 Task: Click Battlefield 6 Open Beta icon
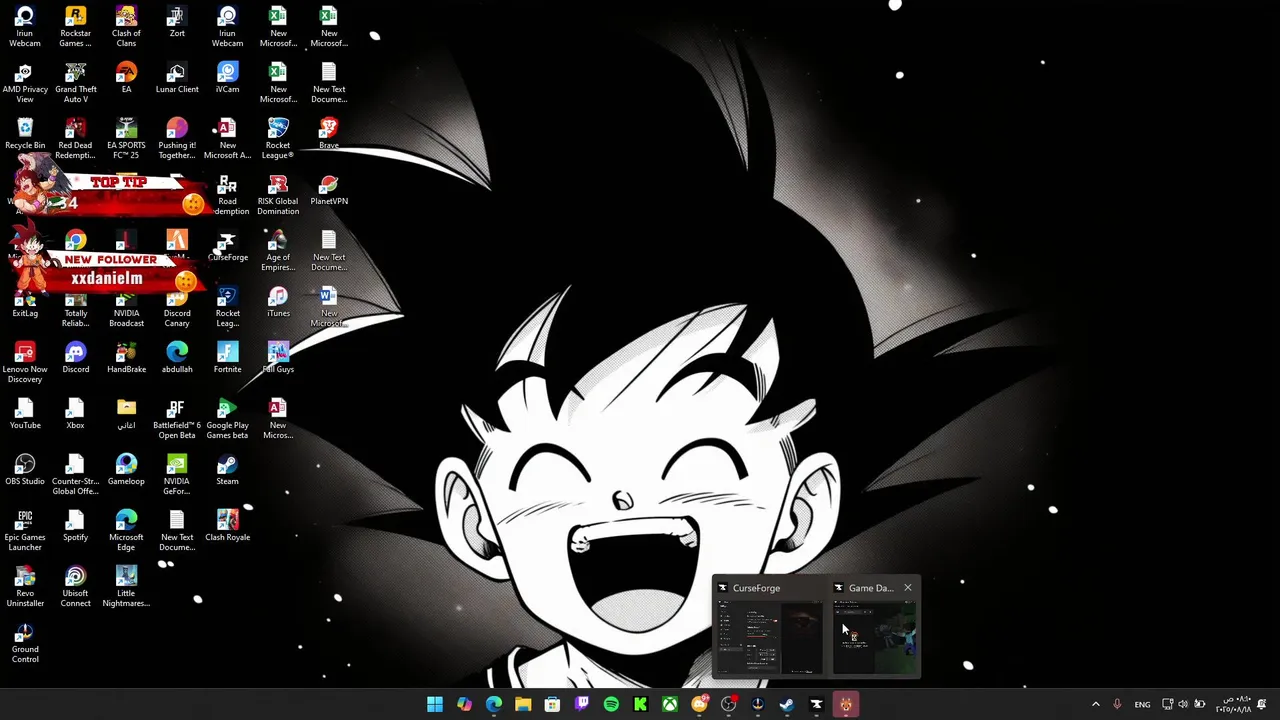pyautogui.click(x=177, y=419)
